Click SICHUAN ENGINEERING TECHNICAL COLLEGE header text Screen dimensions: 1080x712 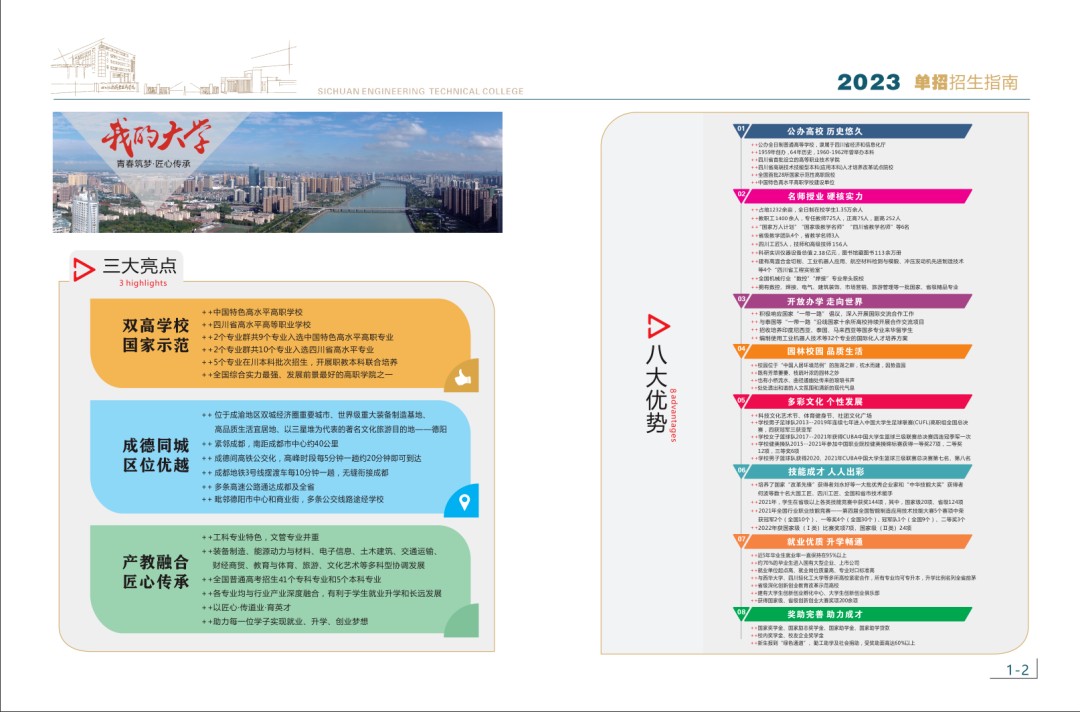coord(420,91)
